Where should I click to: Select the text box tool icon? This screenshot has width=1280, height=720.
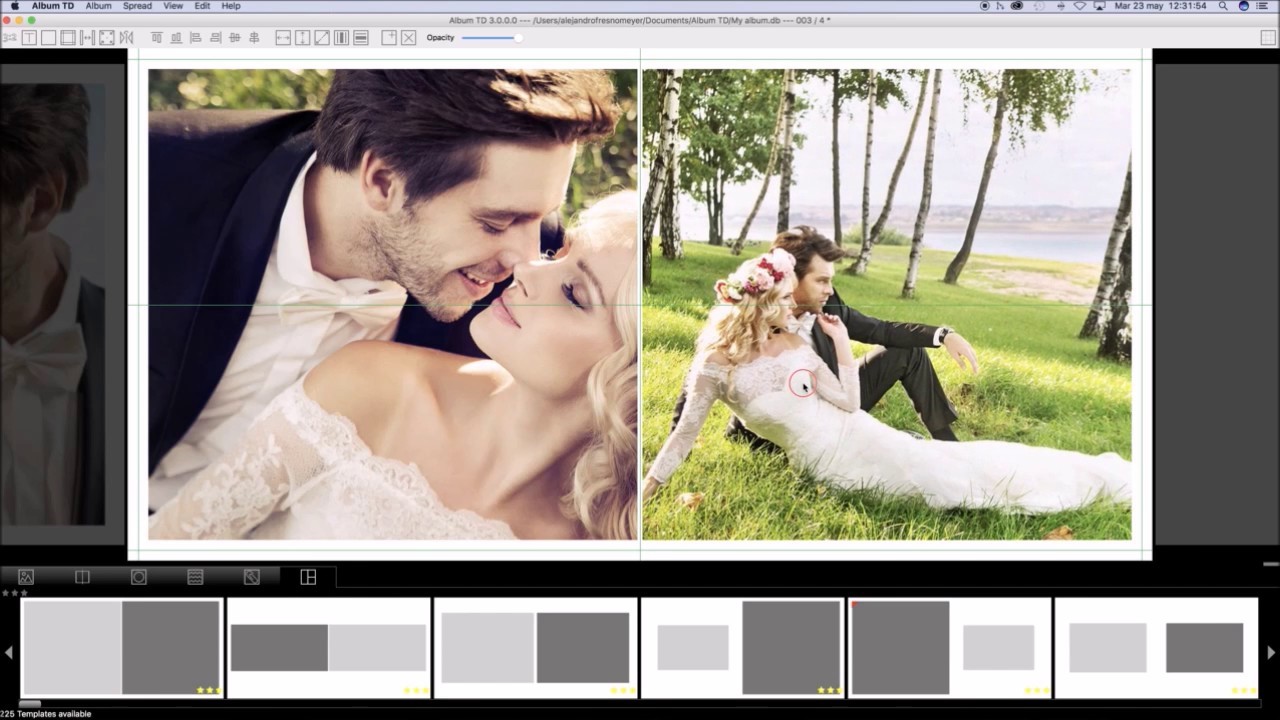point(29,38)
